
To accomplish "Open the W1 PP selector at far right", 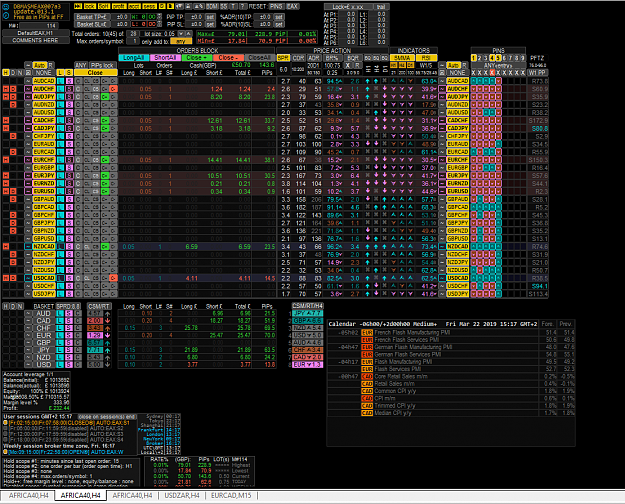I will (x=537, y=73).
